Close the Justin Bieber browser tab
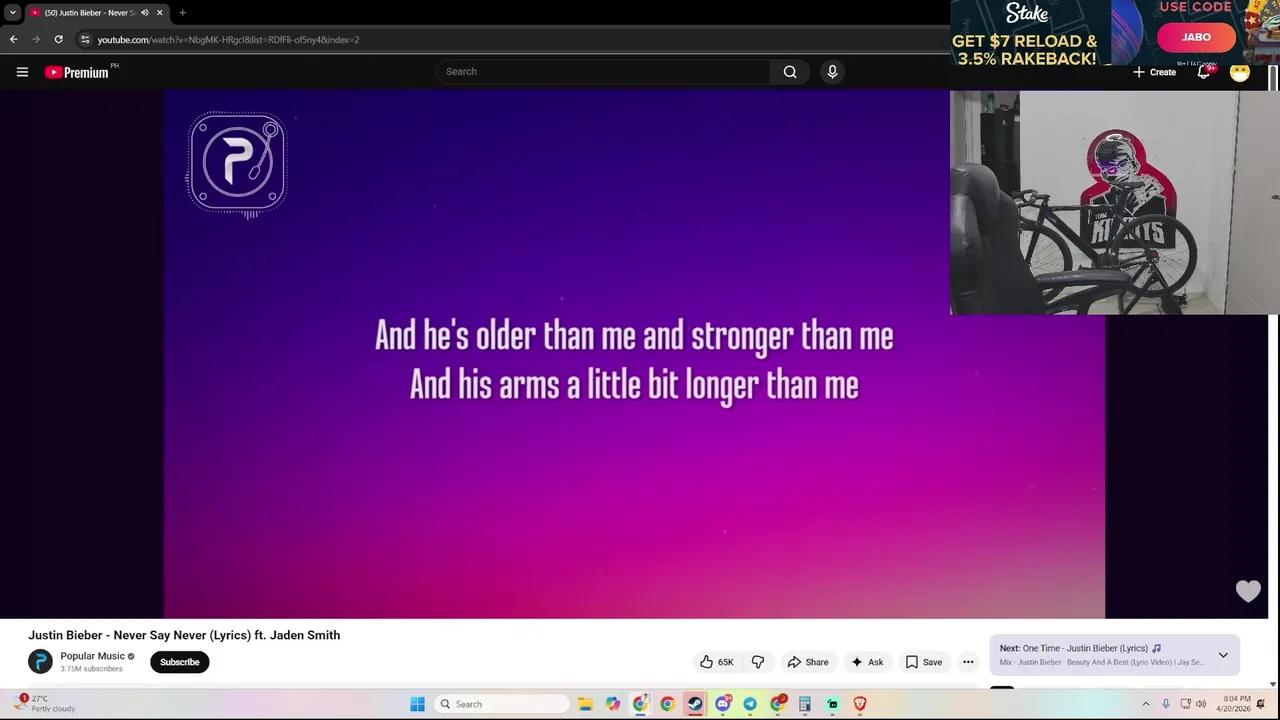The height and width of the screenshot is (720, 1280). pos(159,13)
